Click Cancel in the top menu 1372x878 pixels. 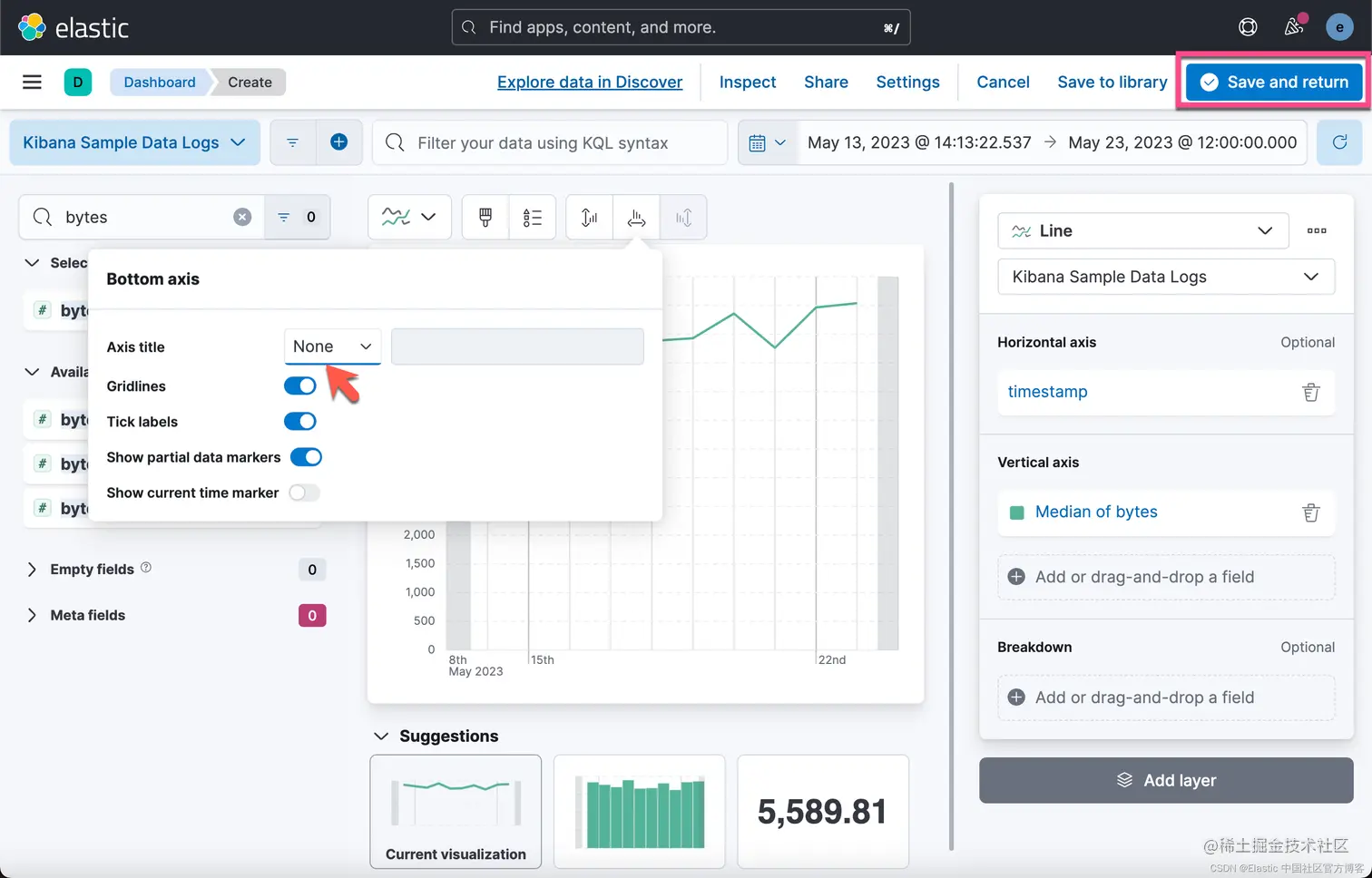(1003, 83)
